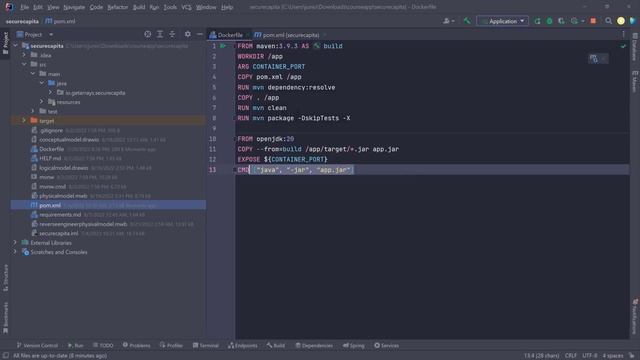640x360 pixels.
Task: Open the File menu
Action: pos(24,7)
